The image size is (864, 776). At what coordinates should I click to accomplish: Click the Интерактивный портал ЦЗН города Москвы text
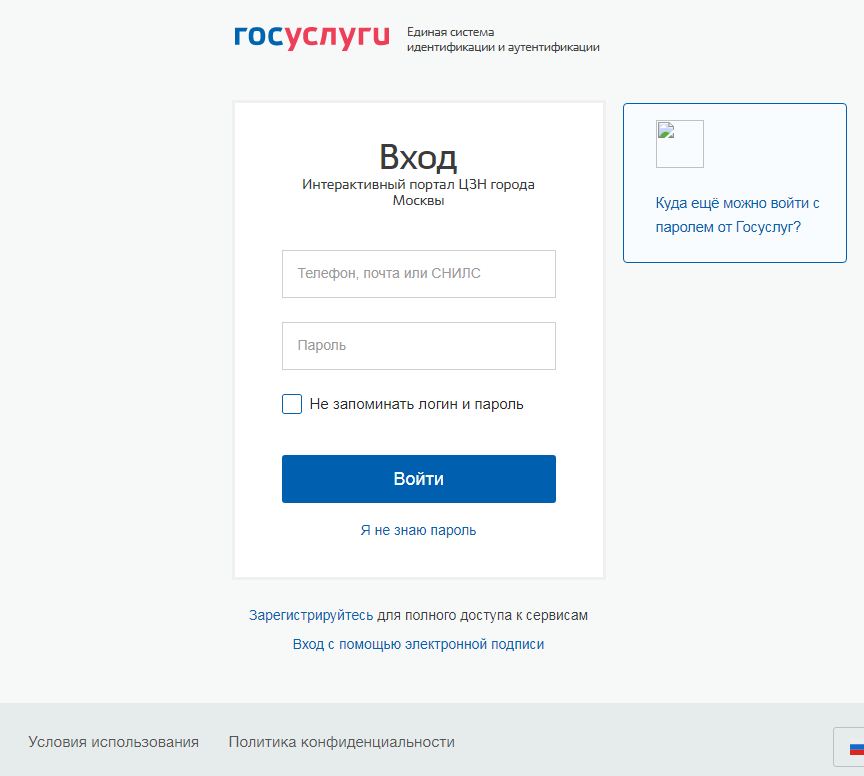418,192
